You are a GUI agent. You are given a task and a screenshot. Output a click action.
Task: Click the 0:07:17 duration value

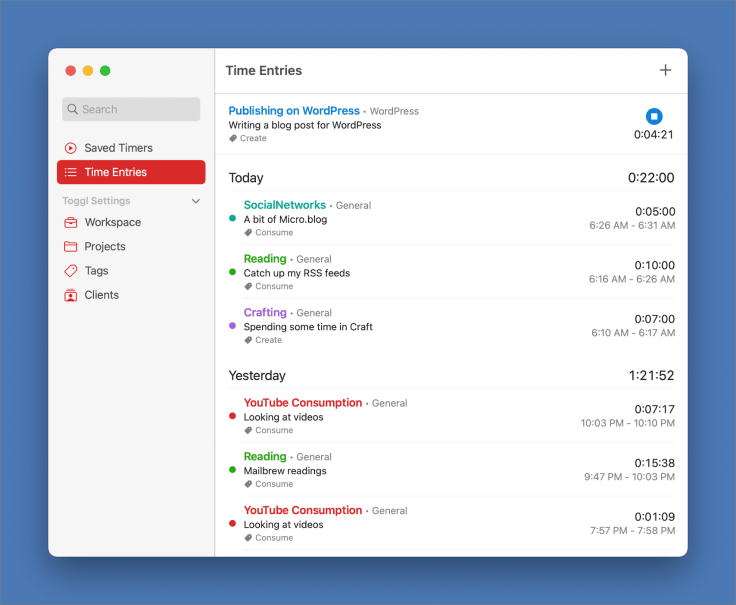[654, 409]
